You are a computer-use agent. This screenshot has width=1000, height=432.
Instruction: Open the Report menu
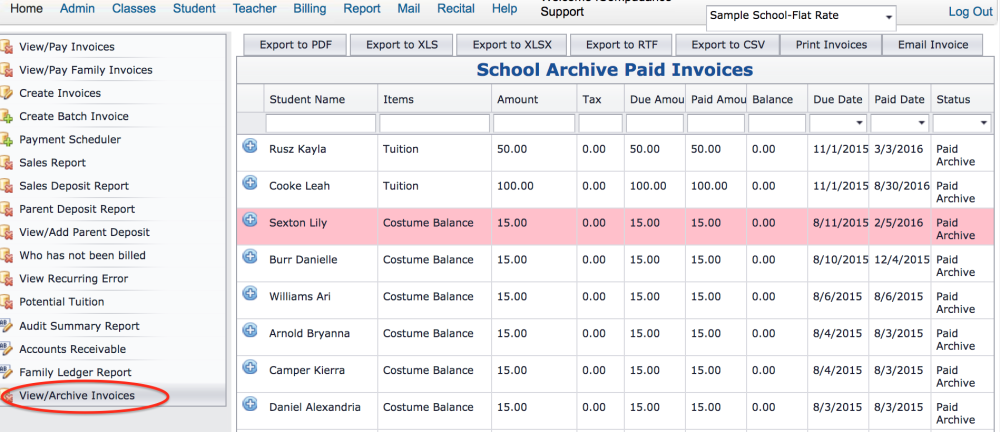click(x=362, y=9)
